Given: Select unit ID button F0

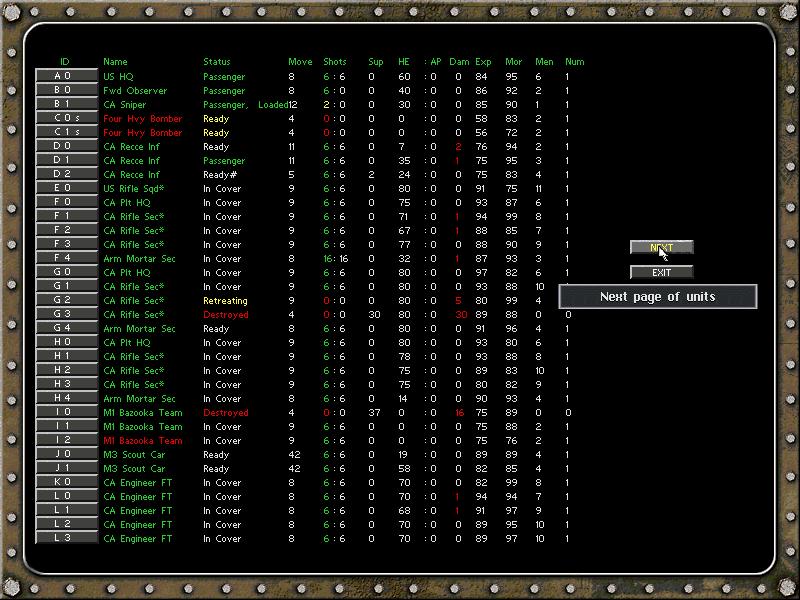Looking at the screenshot, I should pyautogui.click(x=67, y=202).
